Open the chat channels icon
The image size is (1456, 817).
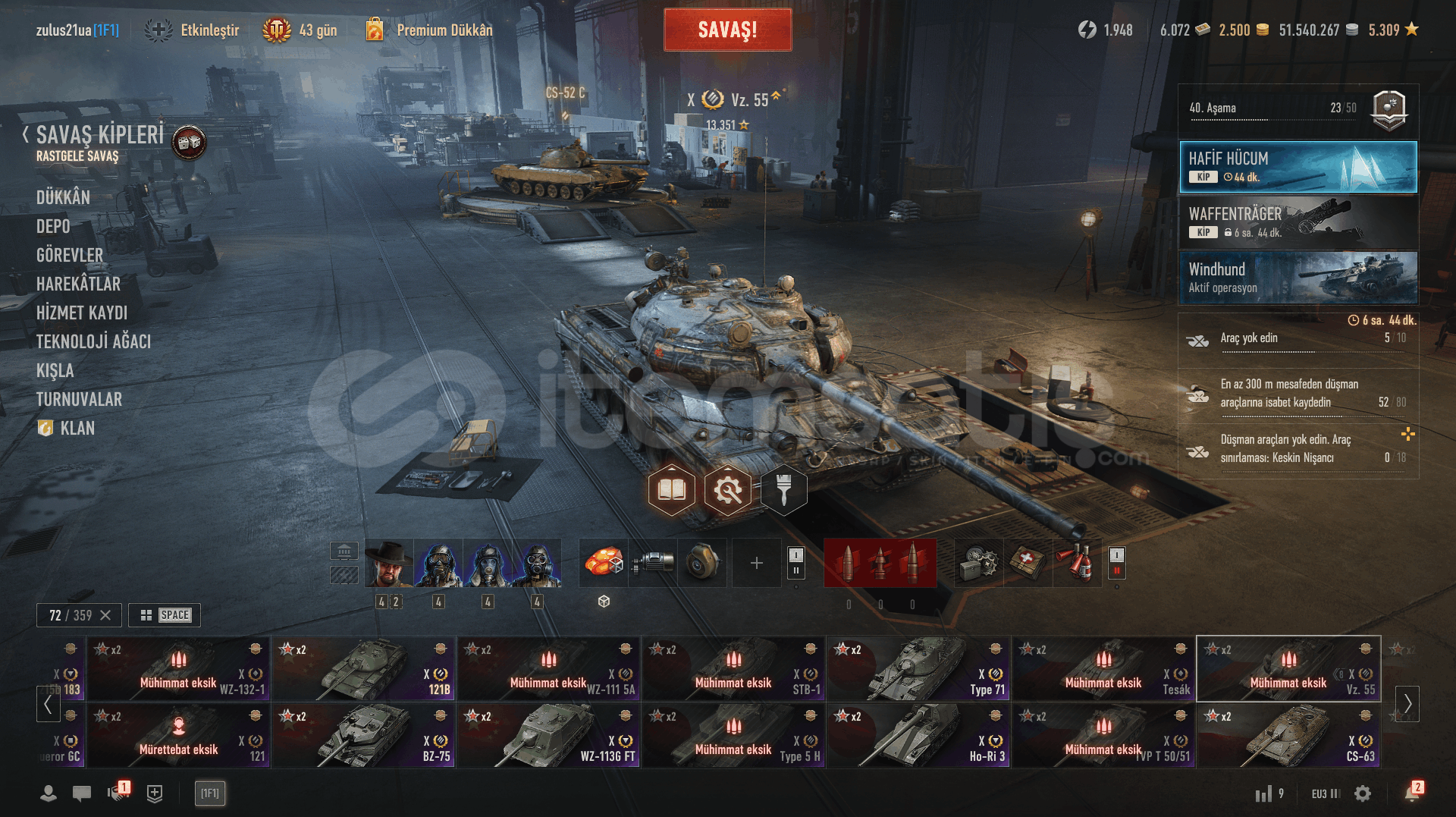82,793
